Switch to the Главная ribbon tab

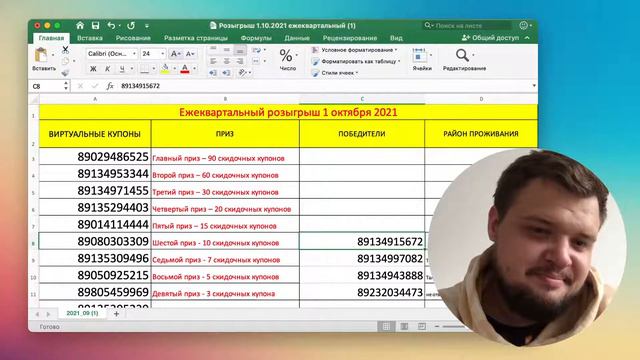pos(51,38)
